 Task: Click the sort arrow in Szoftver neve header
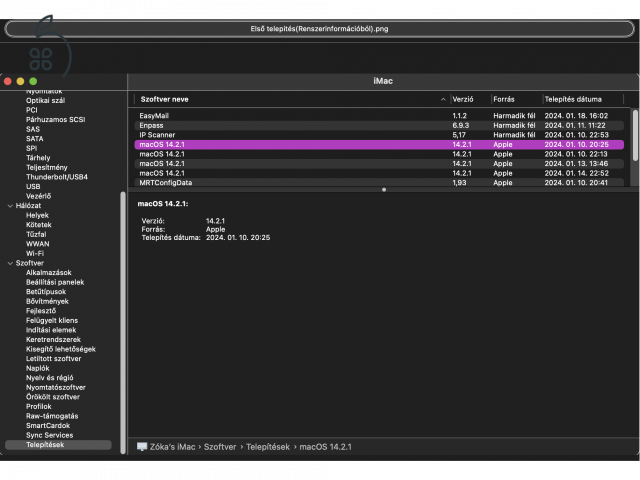pyautogui.click(x=443, y=99)
